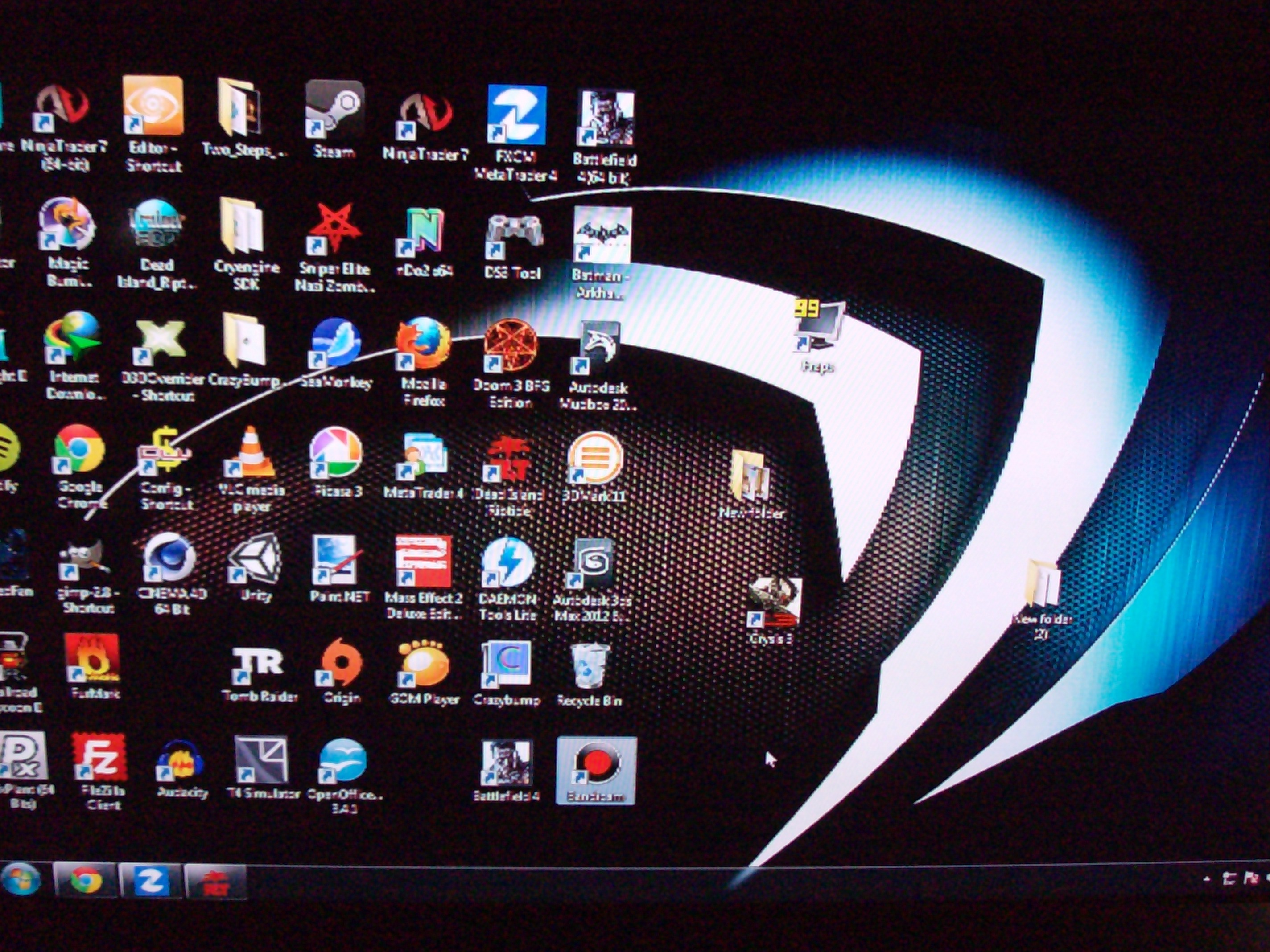The image size is (1270, 952).
Task: Open Autodesk 3ds Max 2012 shortcut
Action: coord(593,581)
